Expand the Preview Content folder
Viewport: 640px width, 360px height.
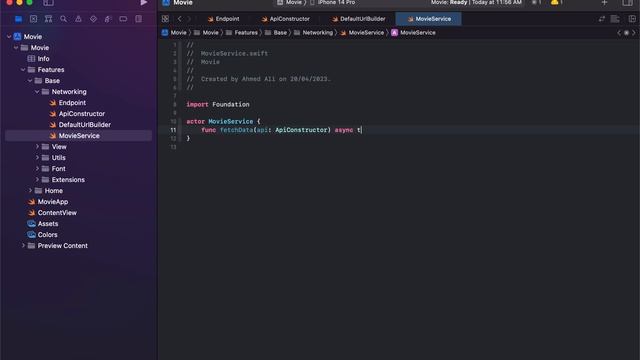click(x=23, y=246)
